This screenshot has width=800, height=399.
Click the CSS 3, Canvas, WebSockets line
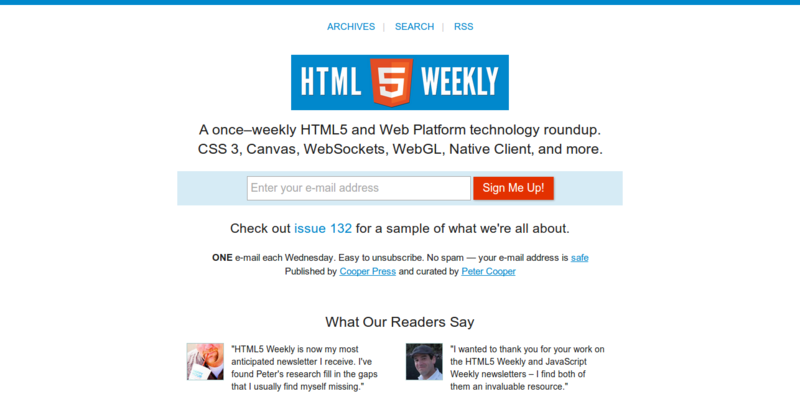coord(400,149)
